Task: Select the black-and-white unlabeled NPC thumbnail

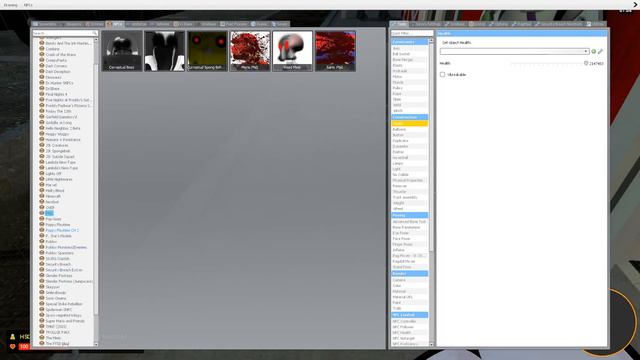Action: click(164, 51)
